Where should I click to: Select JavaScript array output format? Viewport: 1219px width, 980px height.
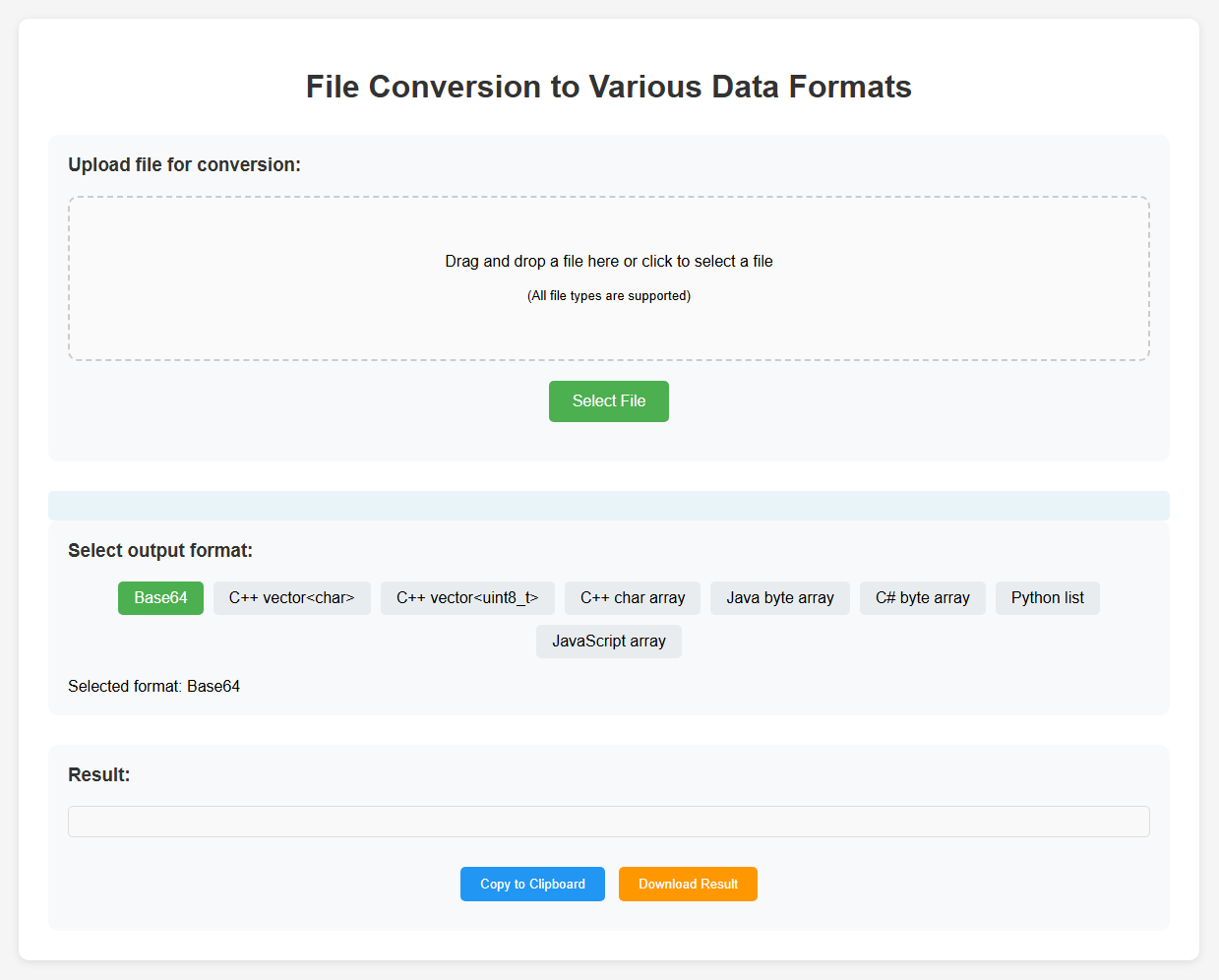(x=609, y=642)
